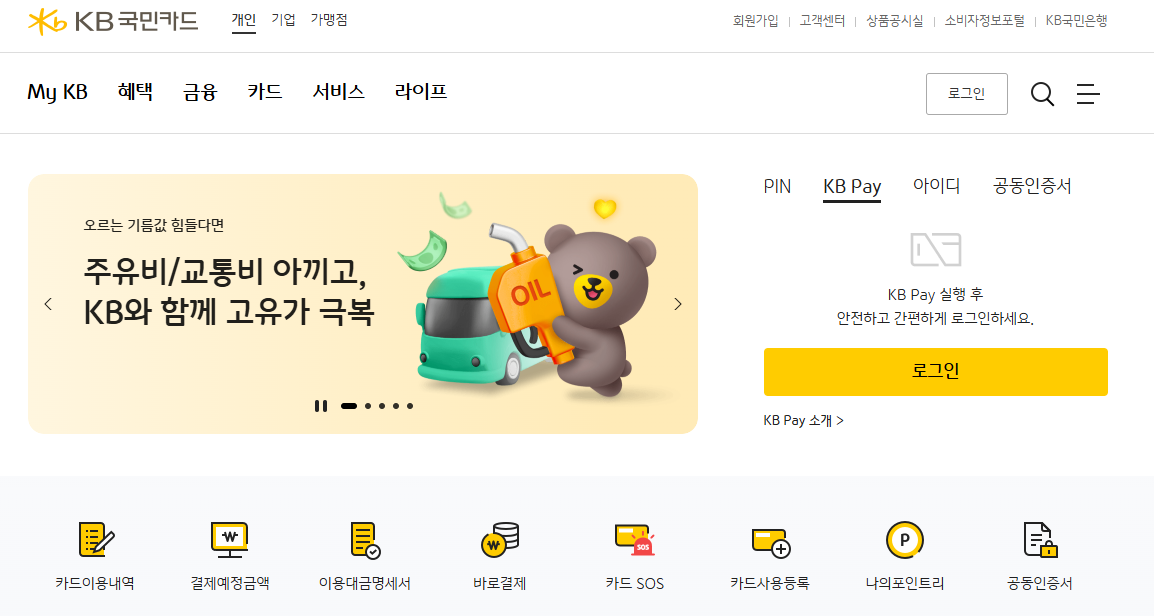Open the 카드 SOS icon

pos(634,540)
